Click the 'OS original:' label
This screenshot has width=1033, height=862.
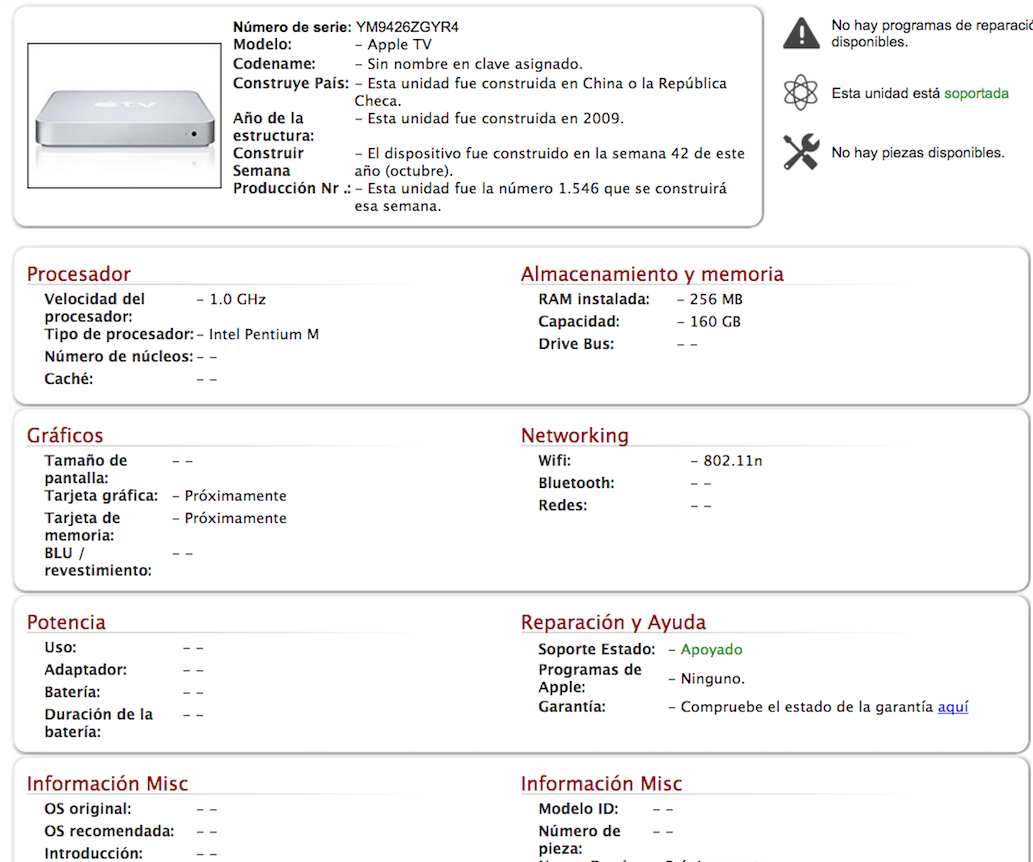(x=88, y=809)
